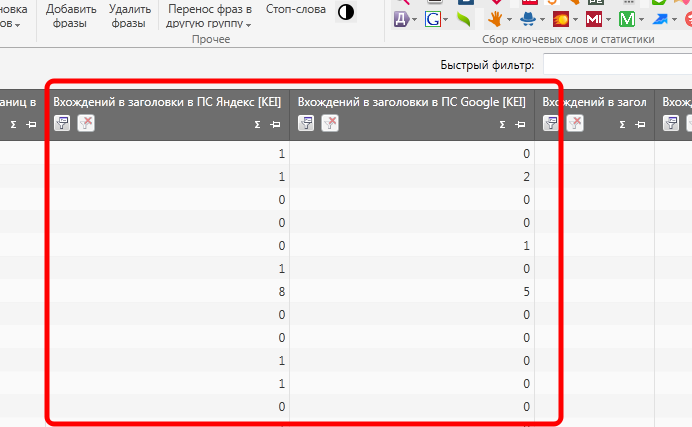
Task: Click 'Добавить фразы' button
Action: point(71,15)
